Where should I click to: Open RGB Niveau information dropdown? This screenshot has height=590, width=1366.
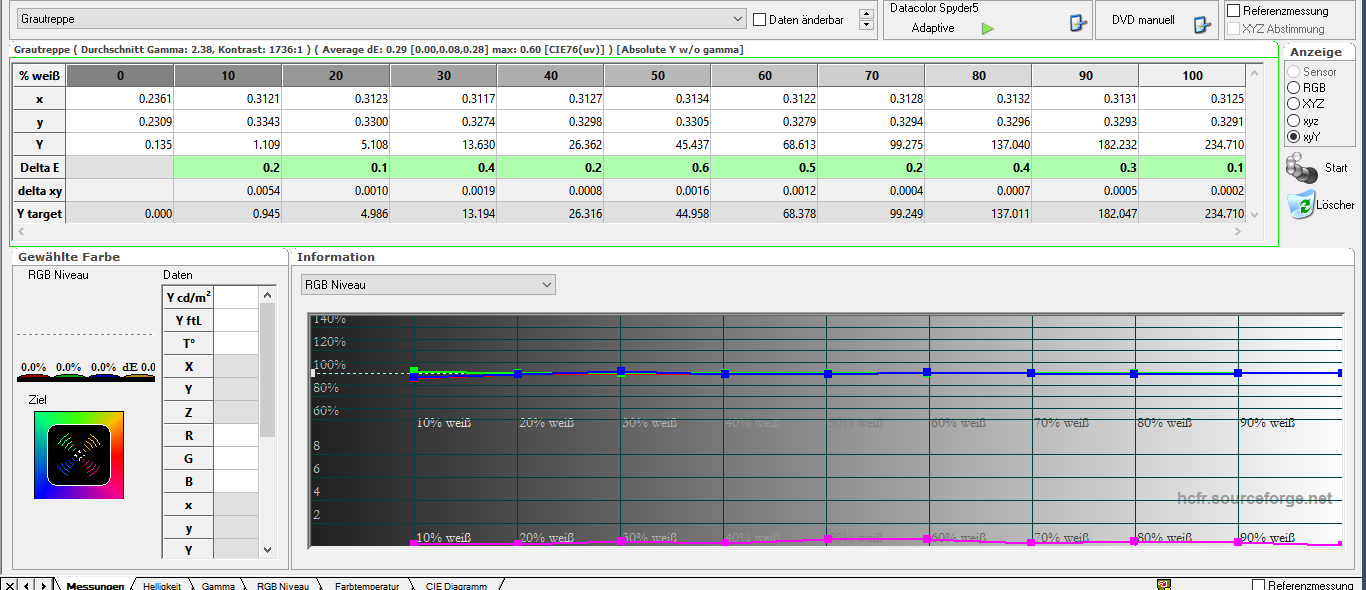click(428, 285)
